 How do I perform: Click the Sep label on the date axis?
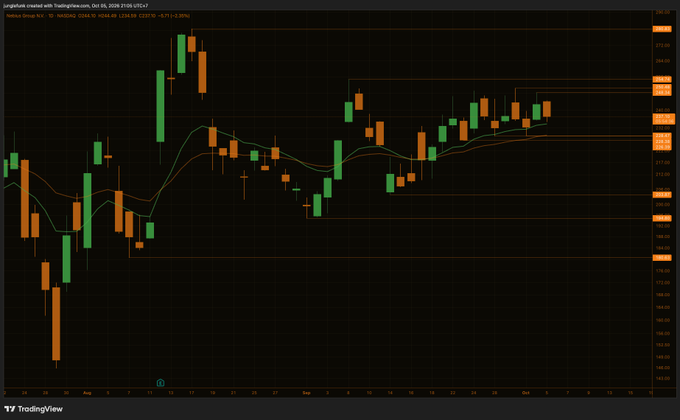click(306, 393)
